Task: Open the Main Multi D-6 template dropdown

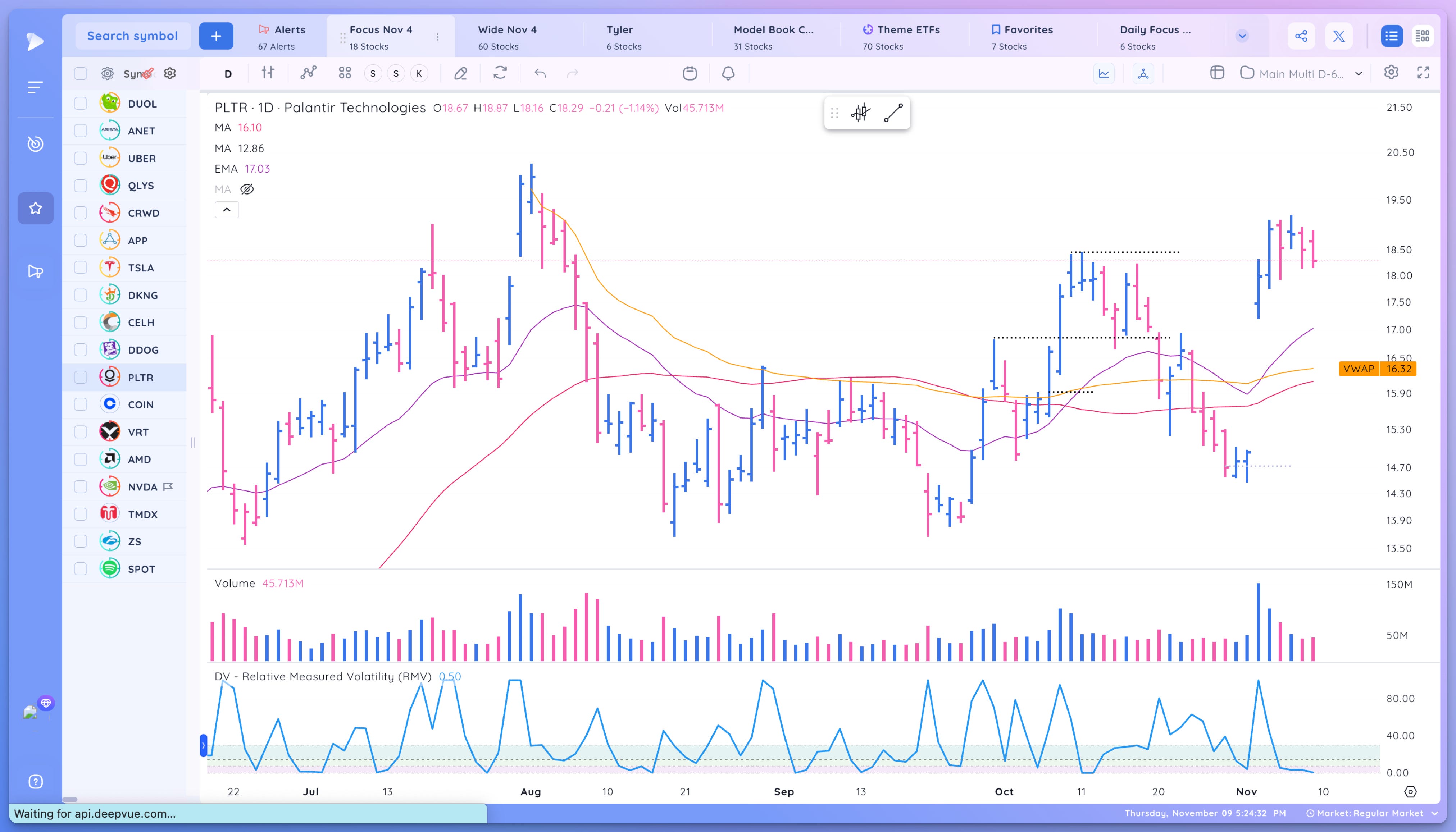Action: (x=1301, y=73)
